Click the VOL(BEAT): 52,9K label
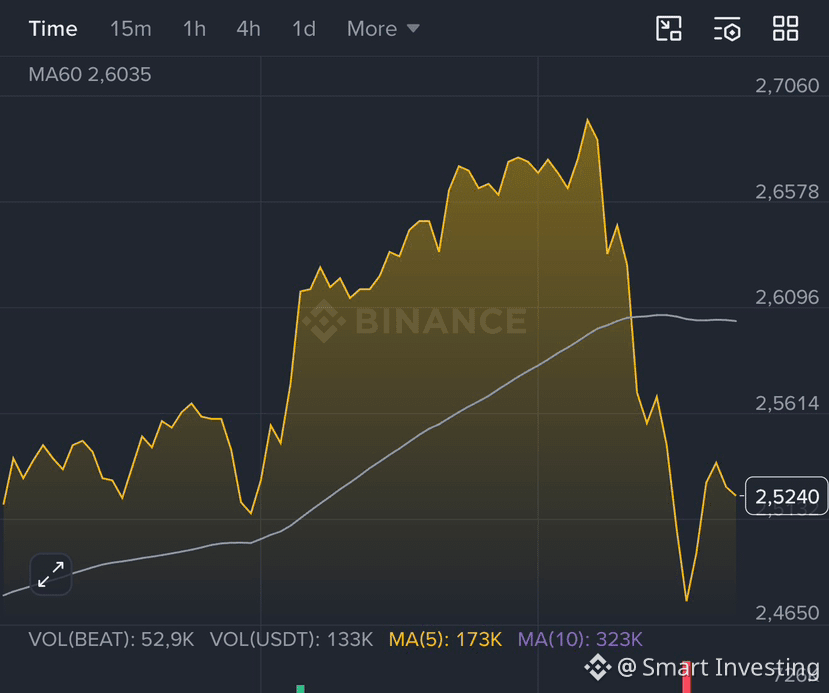The image size is (829, 693). [x=112, y=640]
